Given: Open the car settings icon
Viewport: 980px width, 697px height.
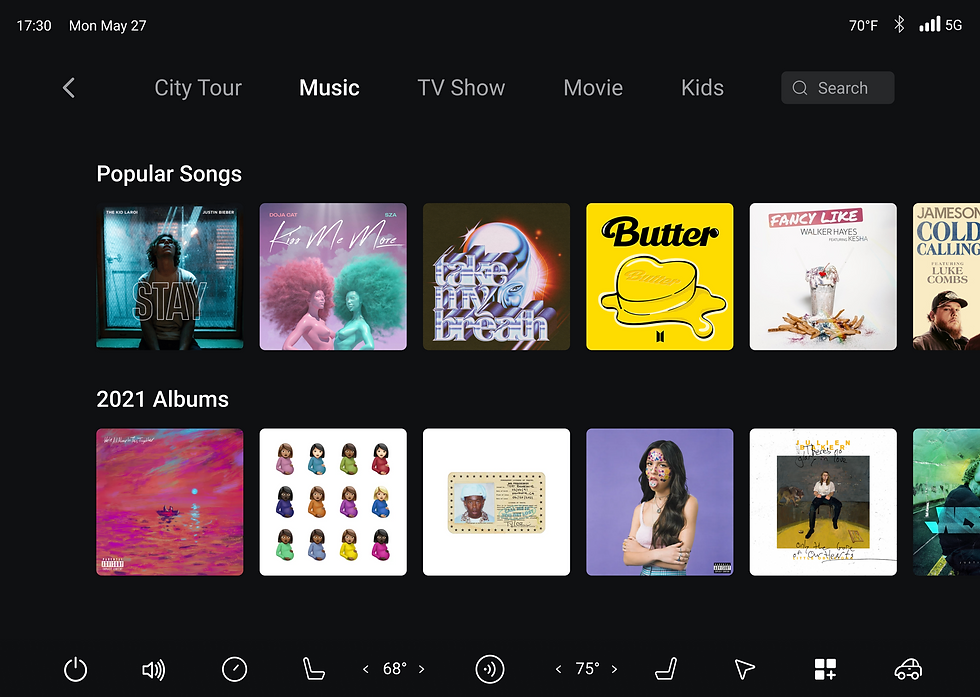Looking at the screenshot, I should 908,669.
